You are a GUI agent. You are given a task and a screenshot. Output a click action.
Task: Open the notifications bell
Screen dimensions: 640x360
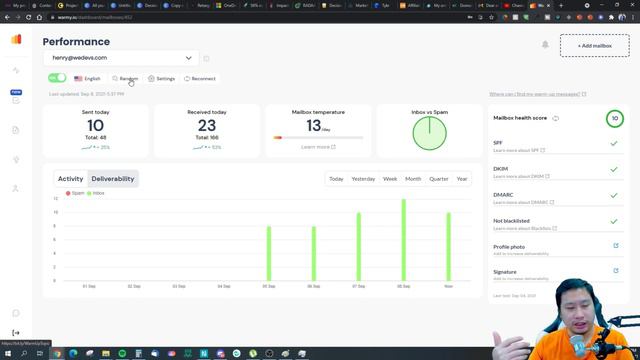pos(545,44)
